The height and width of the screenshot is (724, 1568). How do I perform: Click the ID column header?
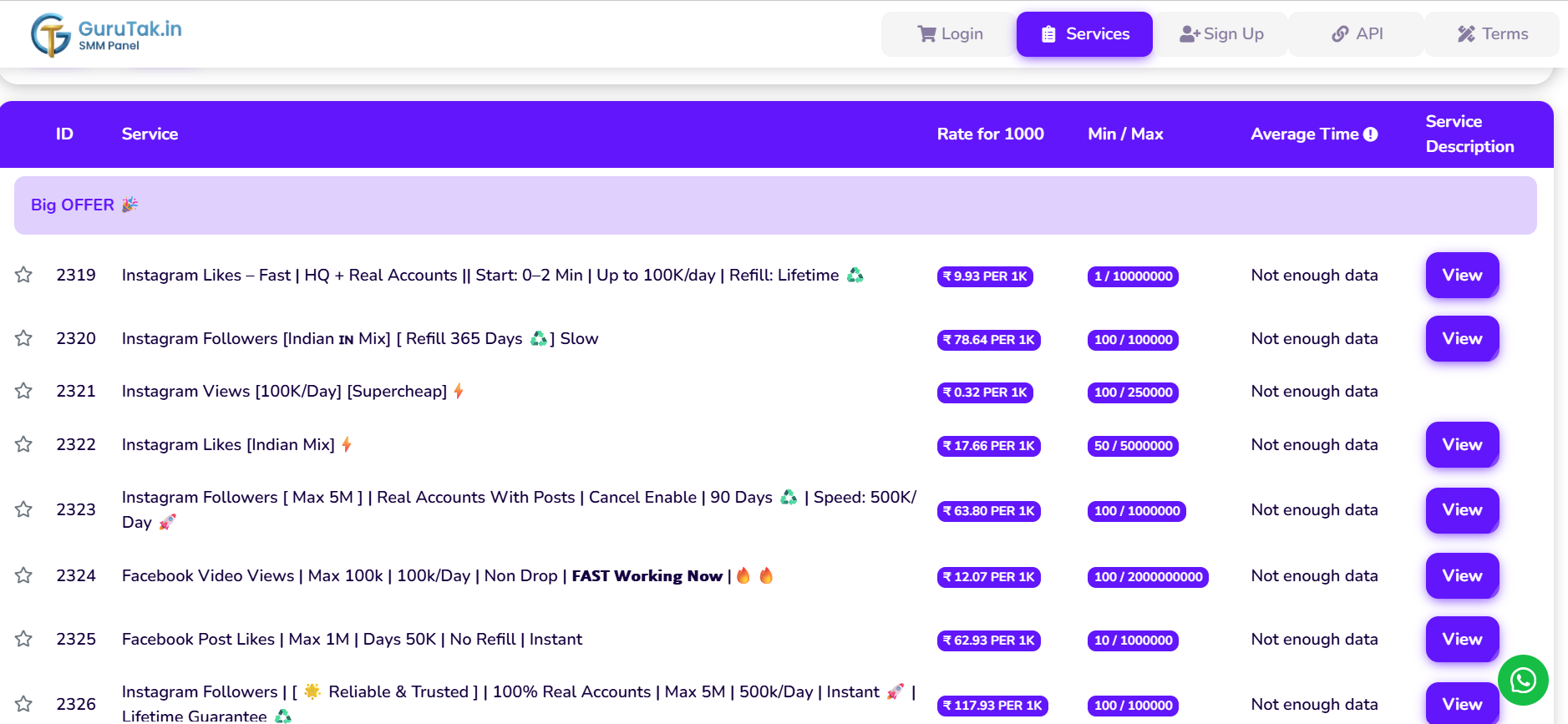(x=64, y=134)
